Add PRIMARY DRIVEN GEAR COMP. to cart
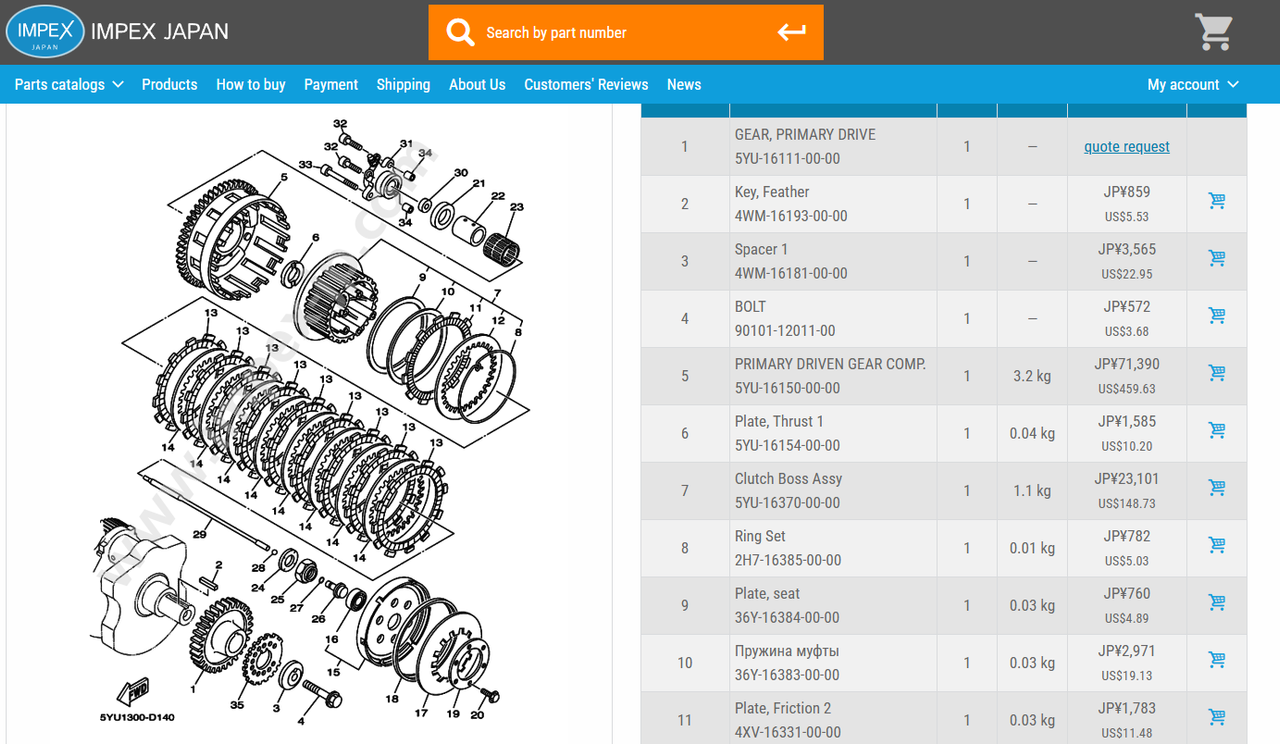The width and height of the screenshot is (1280, 744). [x=1217, y=373]
